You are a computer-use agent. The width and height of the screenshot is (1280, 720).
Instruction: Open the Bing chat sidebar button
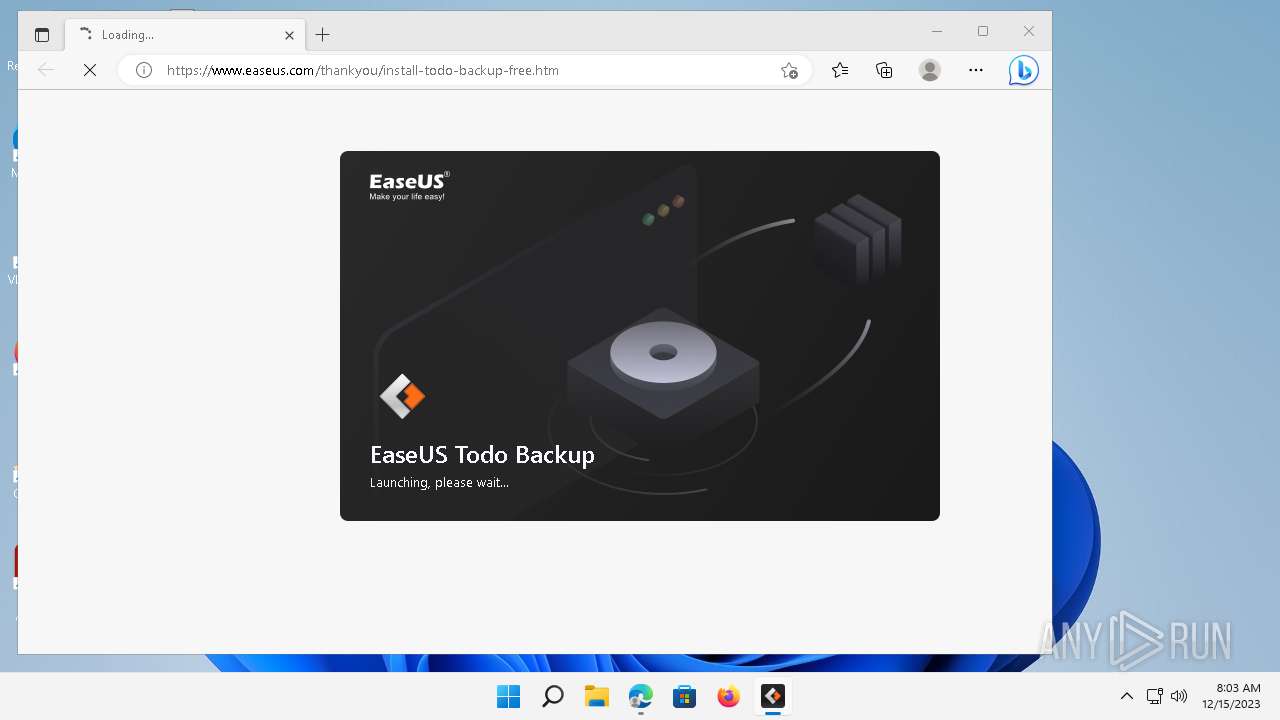(x=1023, y=70)
